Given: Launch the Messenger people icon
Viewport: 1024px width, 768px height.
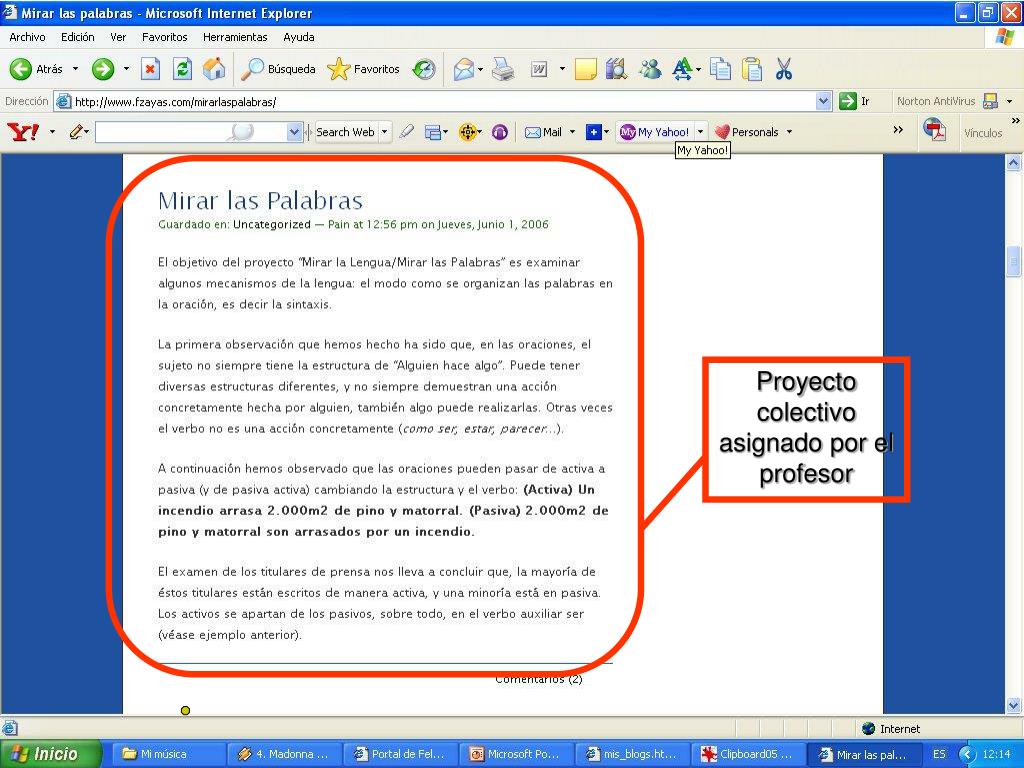Looking at the screenshot, I should (650, 69).
